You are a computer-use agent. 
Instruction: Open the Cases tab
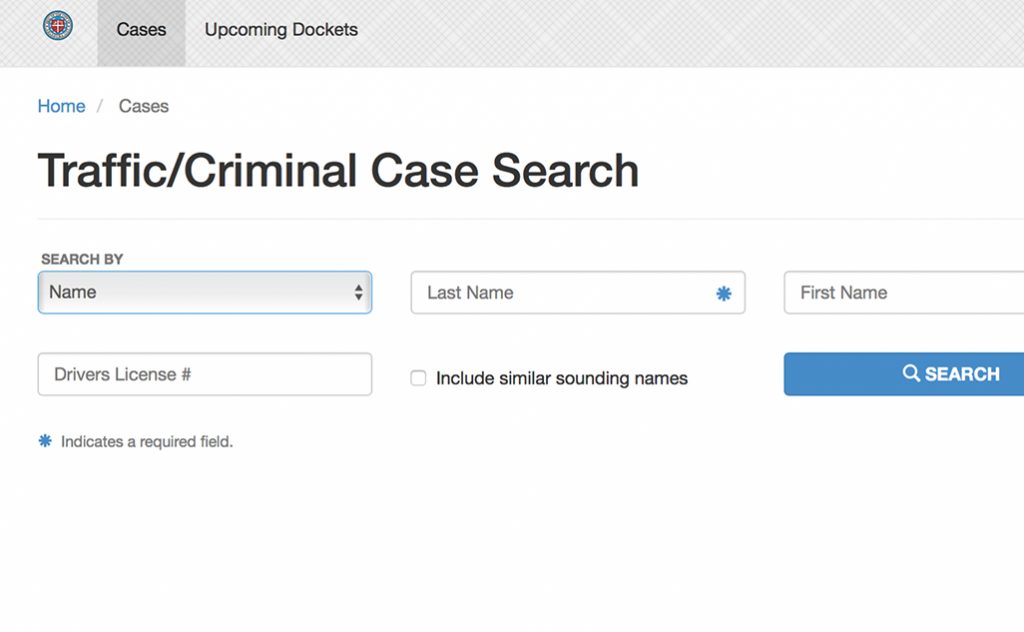pos(141,30)
